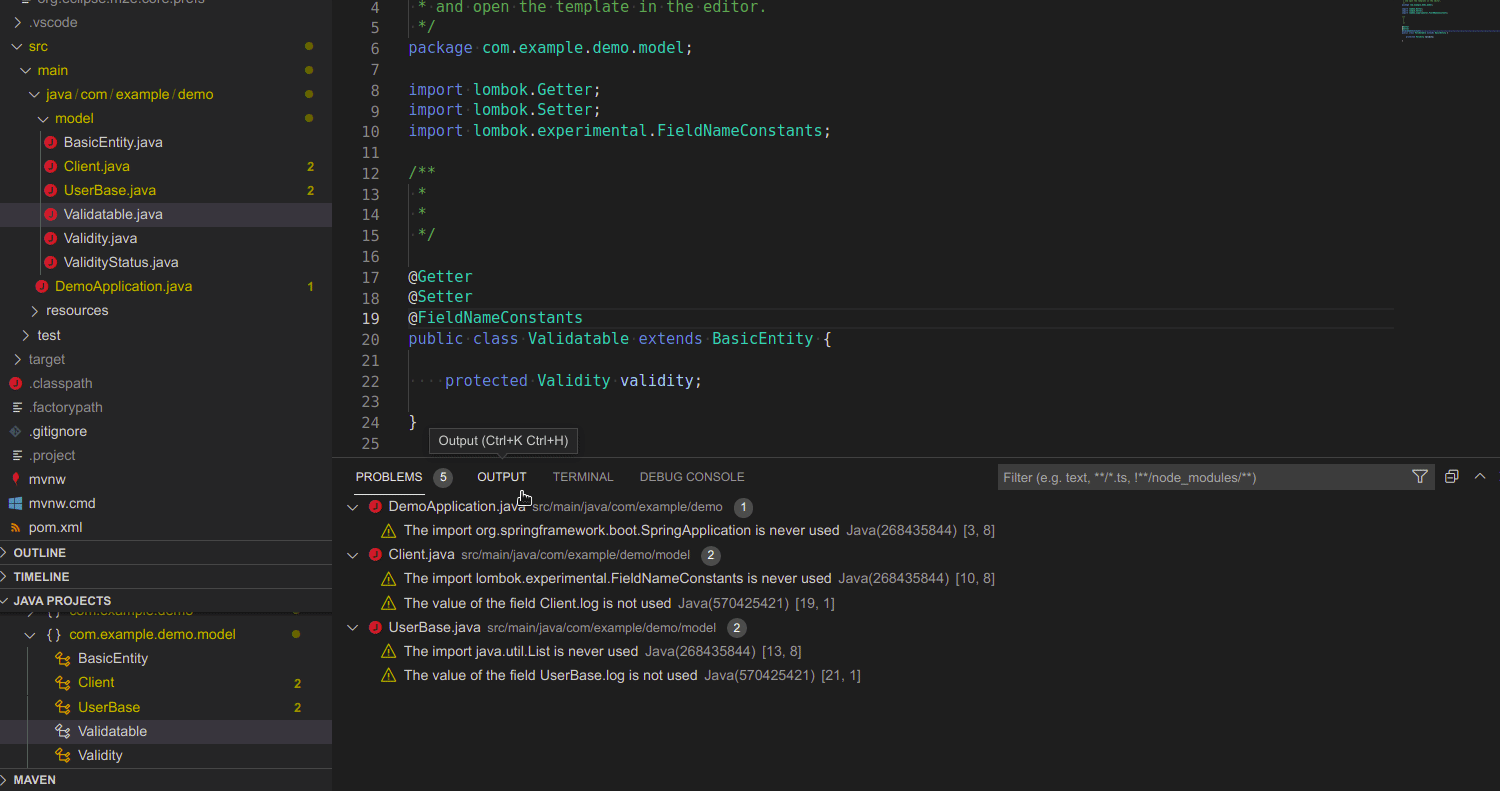Viewport: 1500px width, 791px height.
Task: Open Validity.java from the explorer
Action: [98, 238]
